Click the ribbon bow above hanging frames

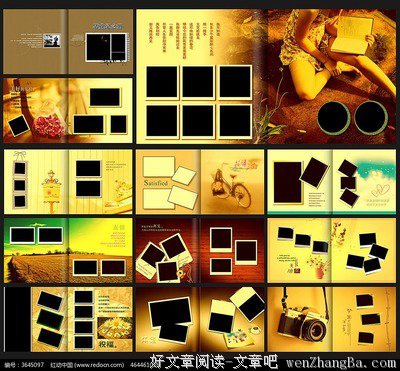(20, 155)
